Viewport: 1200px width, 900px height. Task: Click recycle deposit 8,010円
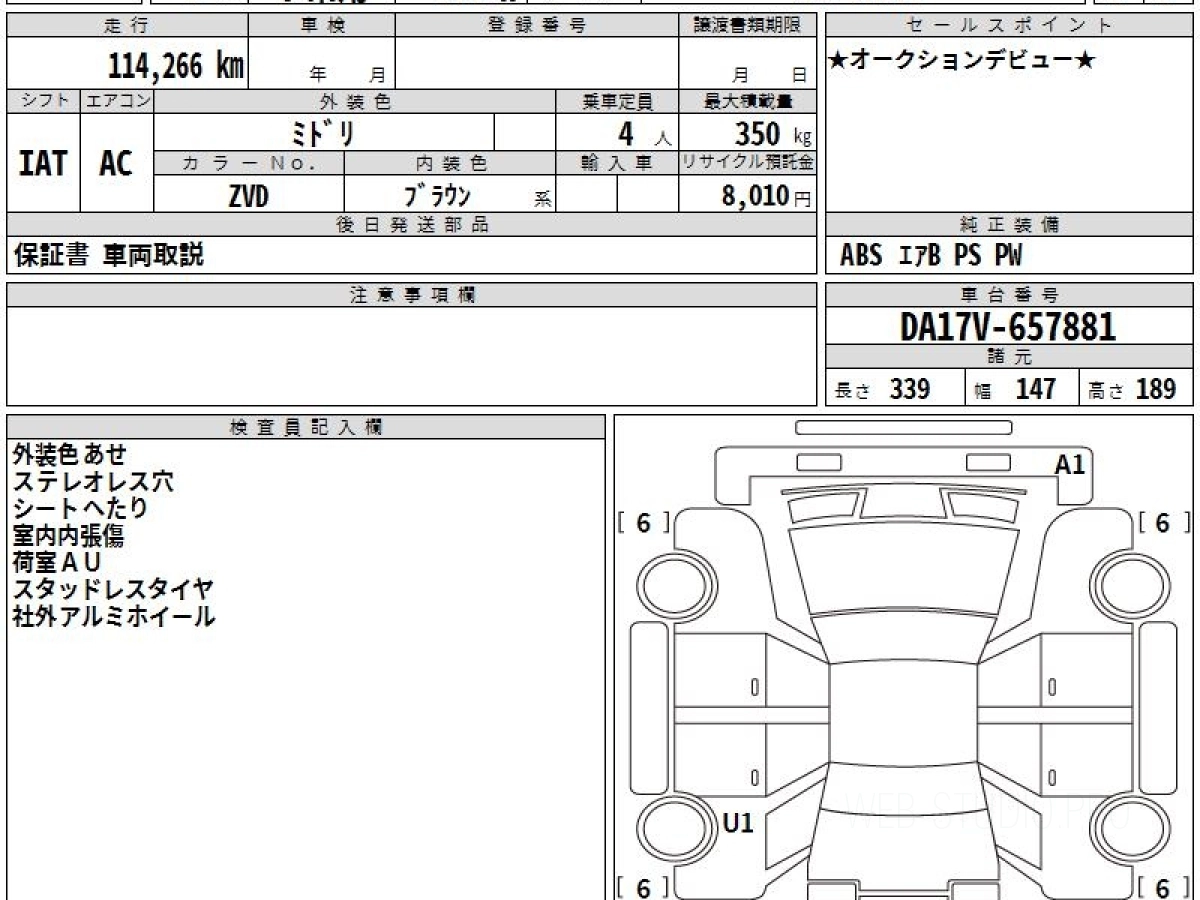[x=766, y=196]
